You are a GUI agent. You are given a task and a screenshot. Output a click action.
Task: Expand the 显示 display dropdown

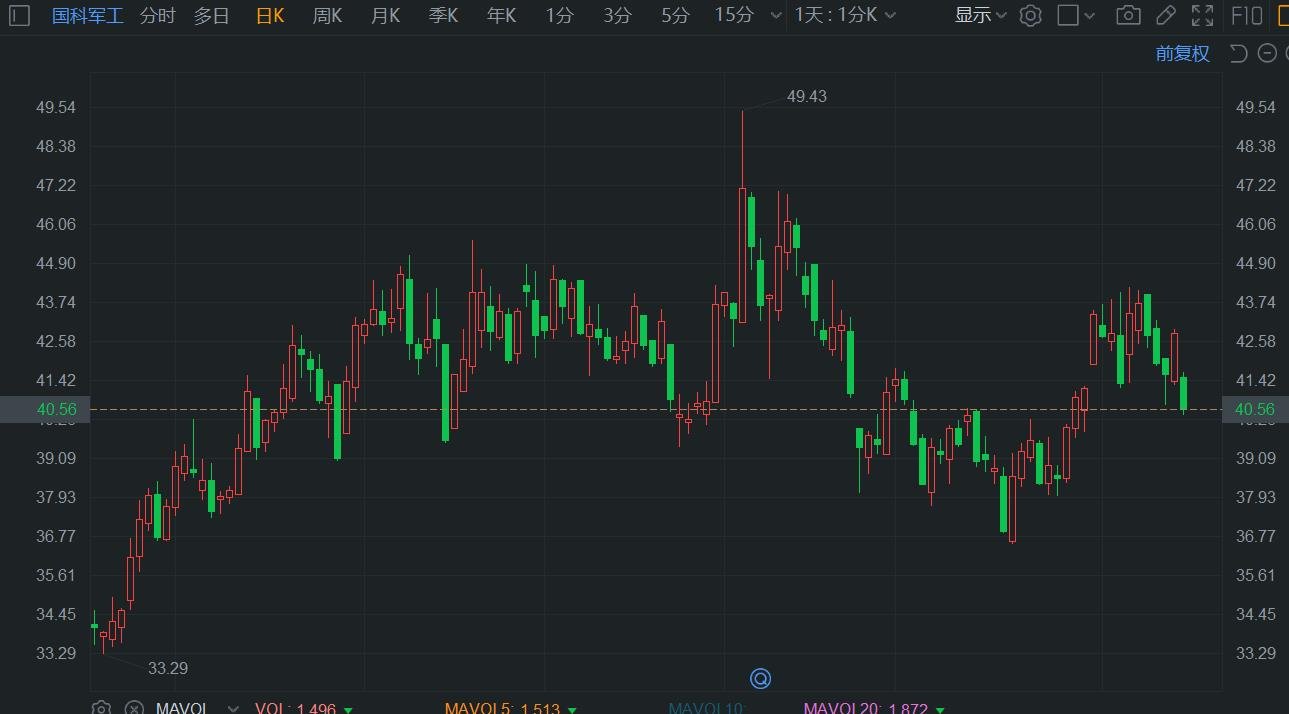980,15
